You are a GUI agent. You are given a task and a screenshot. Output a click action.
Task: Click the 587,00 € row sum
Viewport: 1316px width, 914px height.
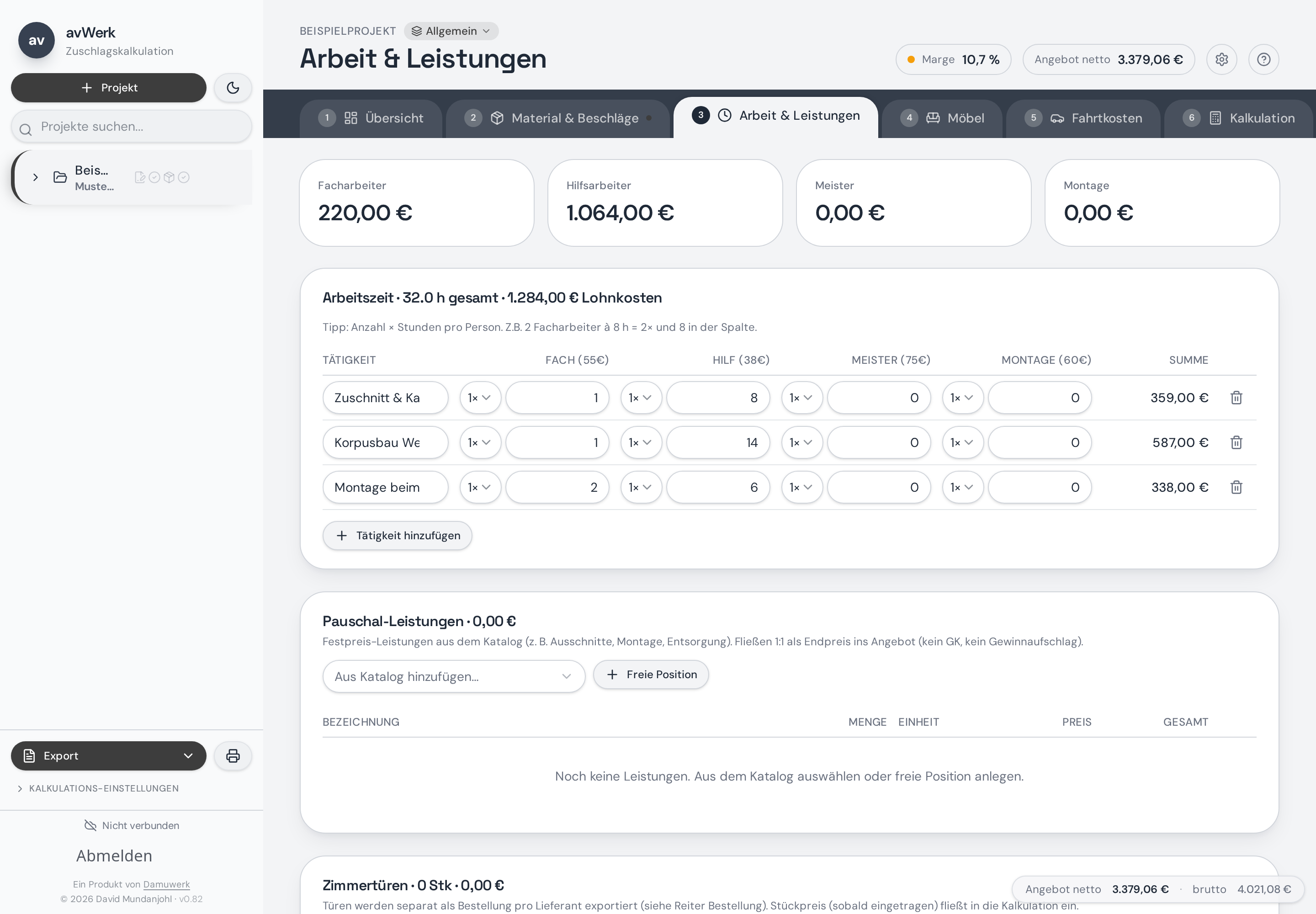pyautogui.click(x=1180, y=443)
